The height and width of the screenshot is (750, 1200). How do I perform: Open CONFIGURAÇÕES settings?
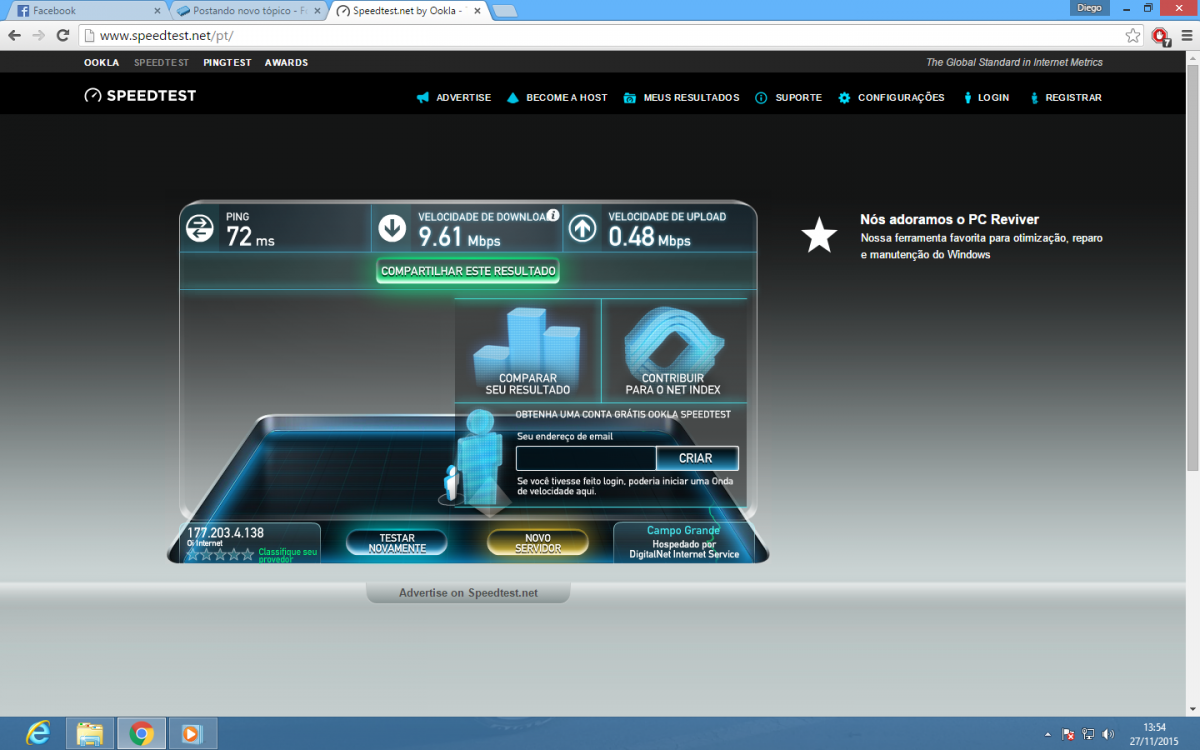click(x=891, y=97)
